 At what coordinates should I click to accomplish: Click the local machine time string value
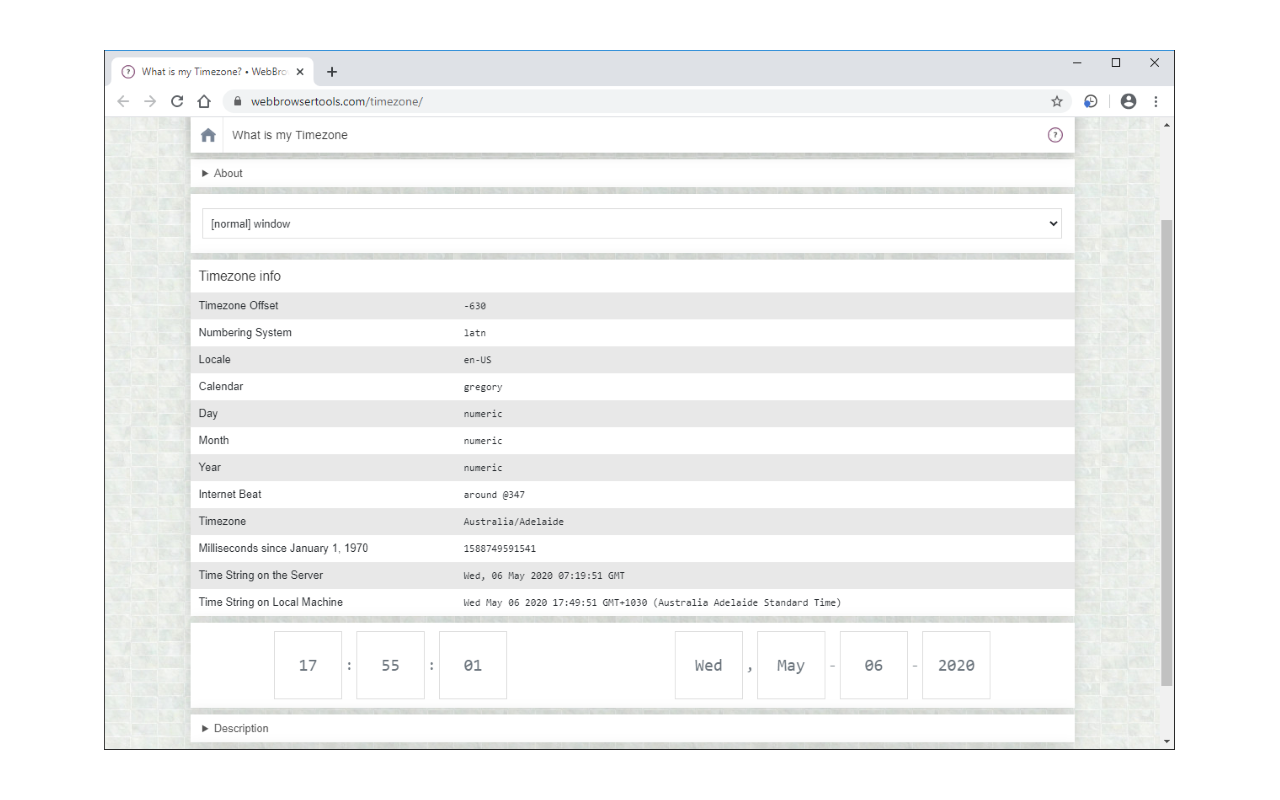[652, 603]
